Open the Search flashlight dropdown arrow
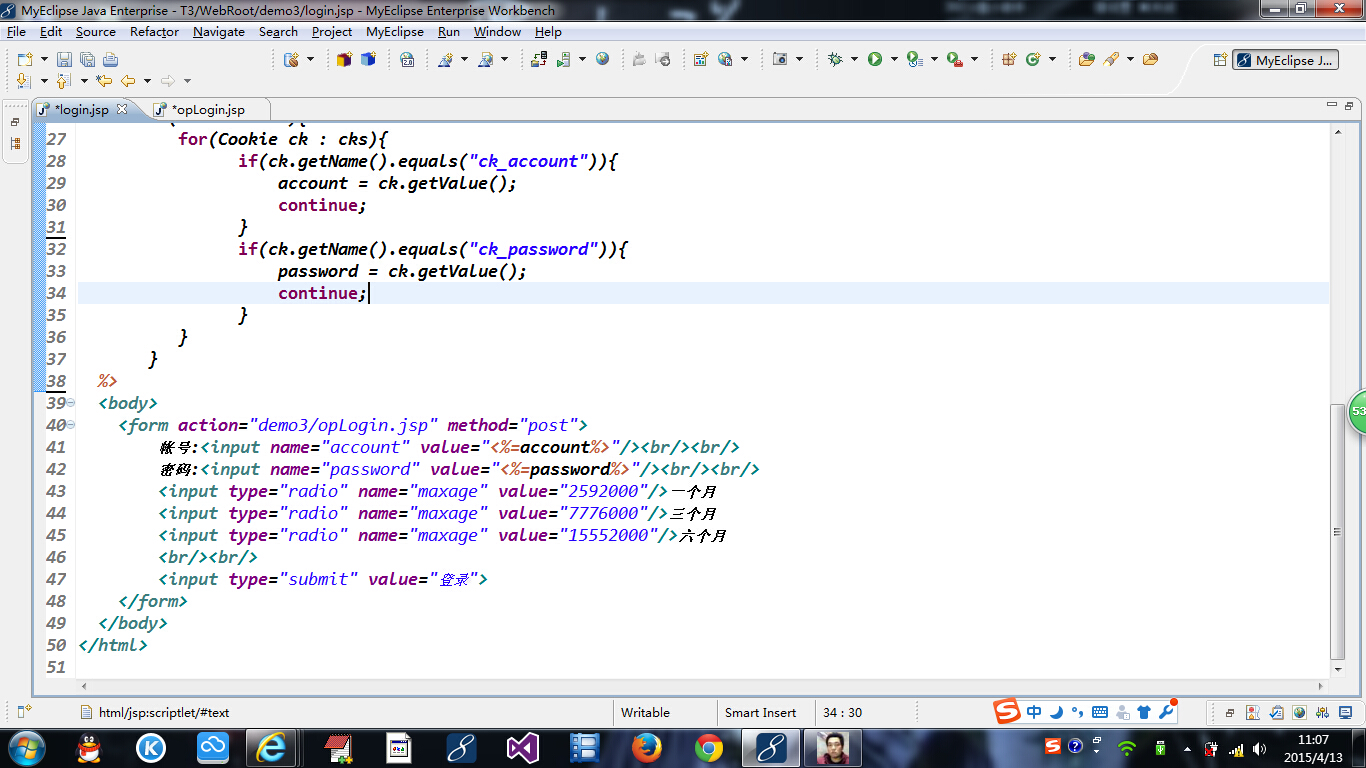Image resolution: width=1366 pixels, height=768 pixels. [1130, 60]
